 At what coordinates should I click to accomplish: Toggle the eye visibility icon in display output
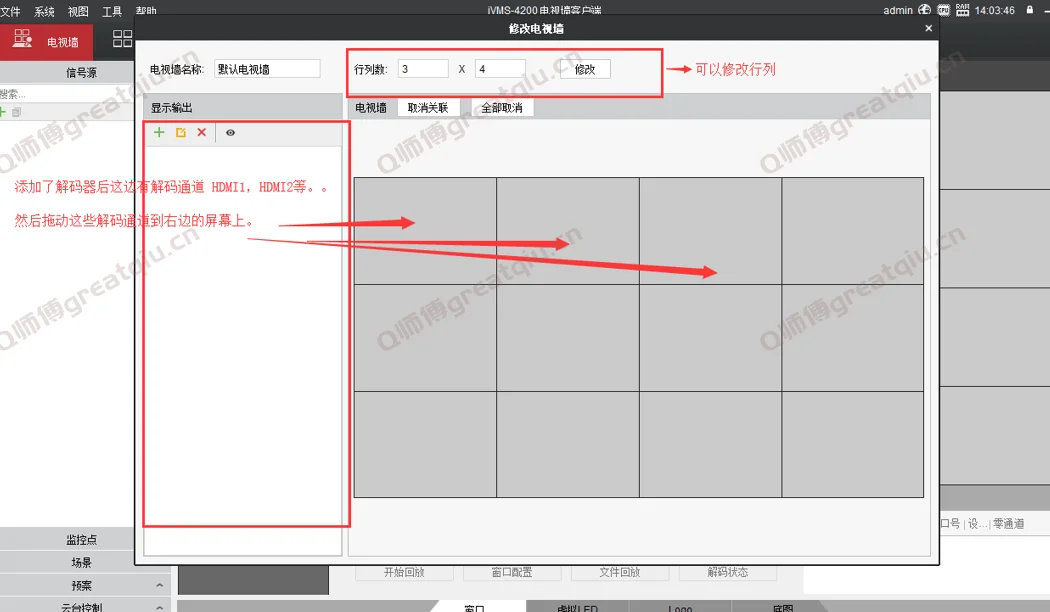(230, 132)
